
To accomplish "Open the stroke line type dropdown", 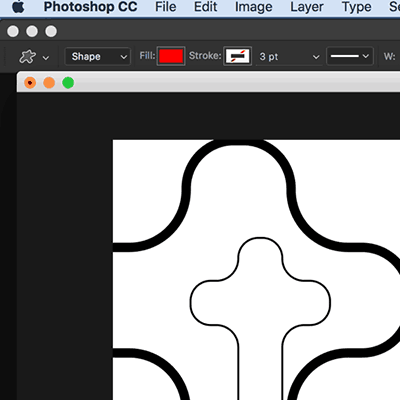I will [350, 56].
